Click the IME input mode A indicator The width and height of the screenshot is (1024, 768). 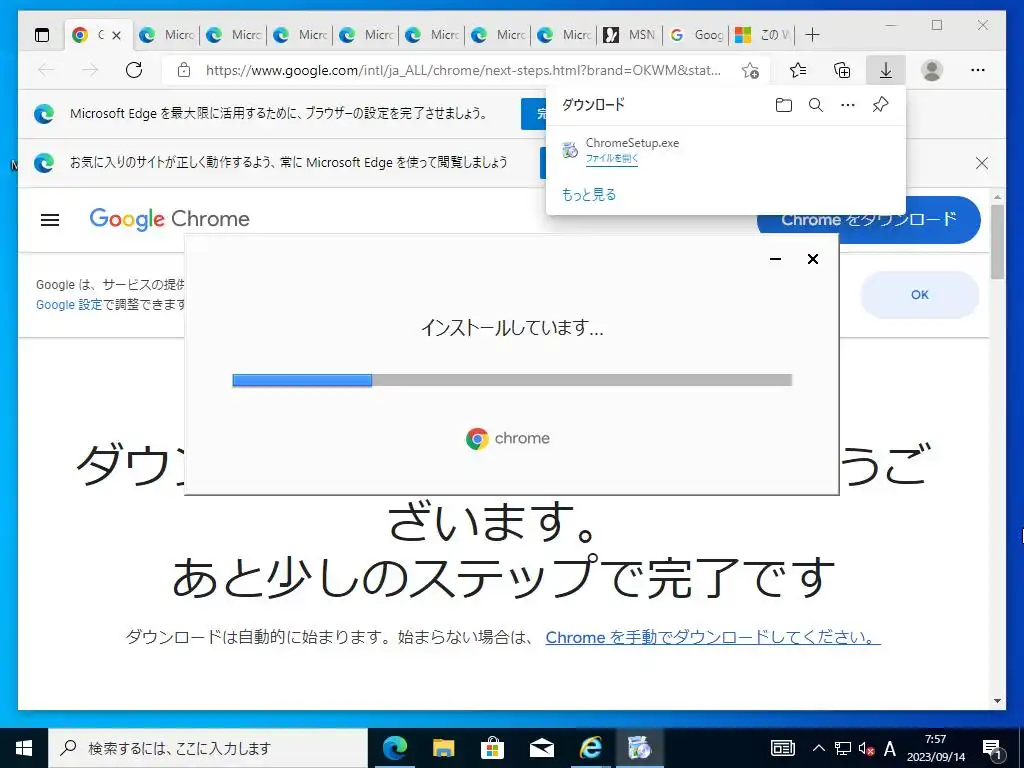[889, 748]
